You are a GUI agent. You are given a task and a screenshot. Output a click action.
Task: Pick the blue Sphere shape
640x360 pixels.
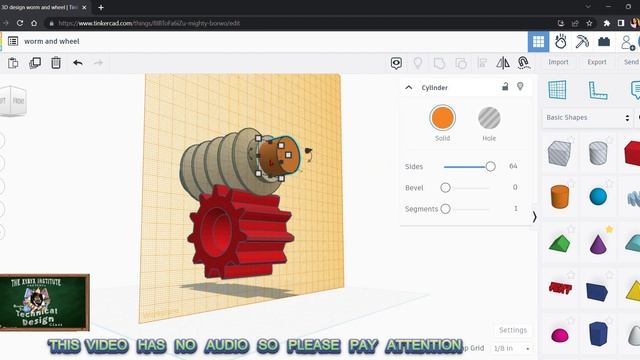598,196
